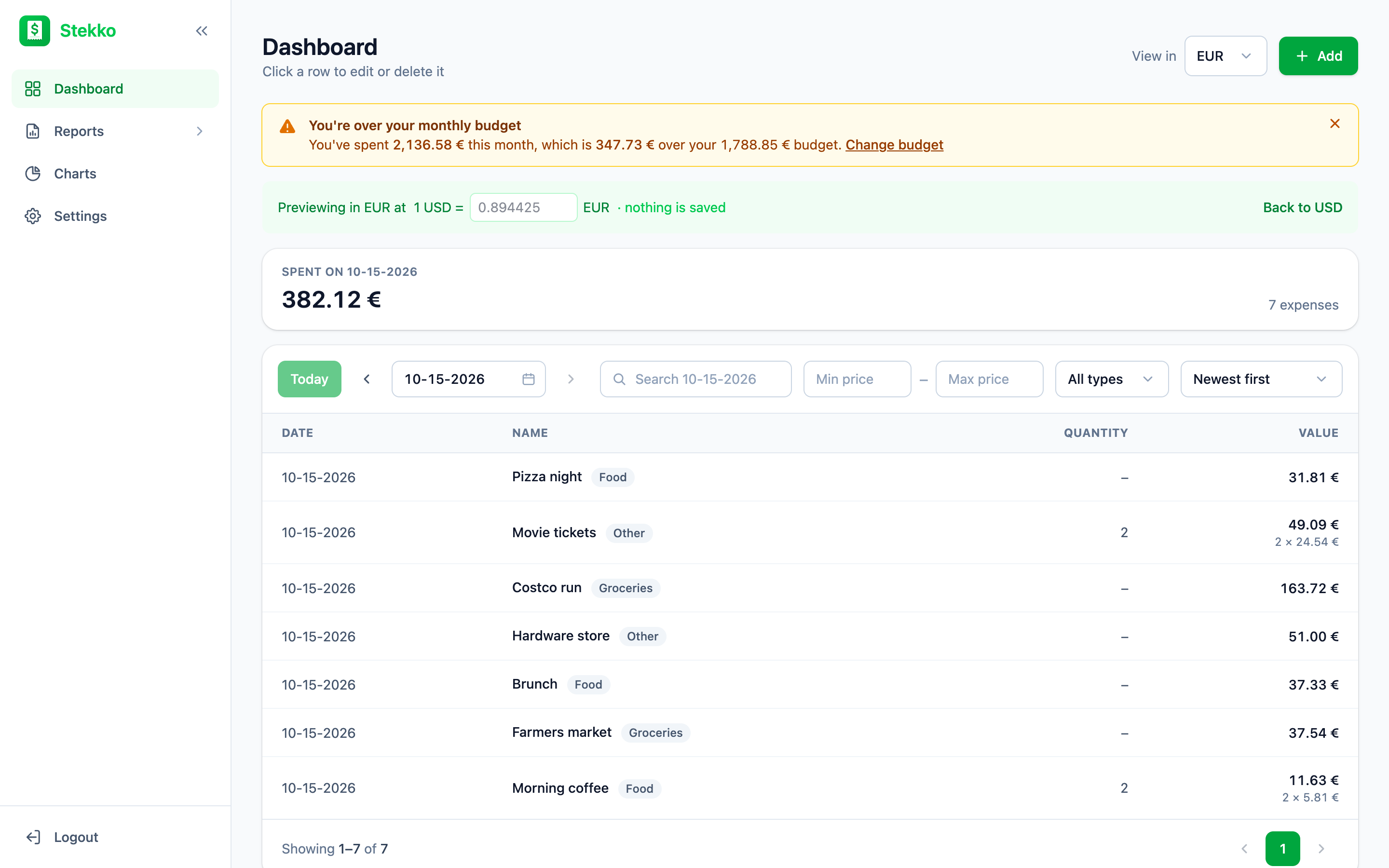The image size is (1389, 868).
Task: Click Back to USD
Action: pyautogui.click(x=1302, y=207)
